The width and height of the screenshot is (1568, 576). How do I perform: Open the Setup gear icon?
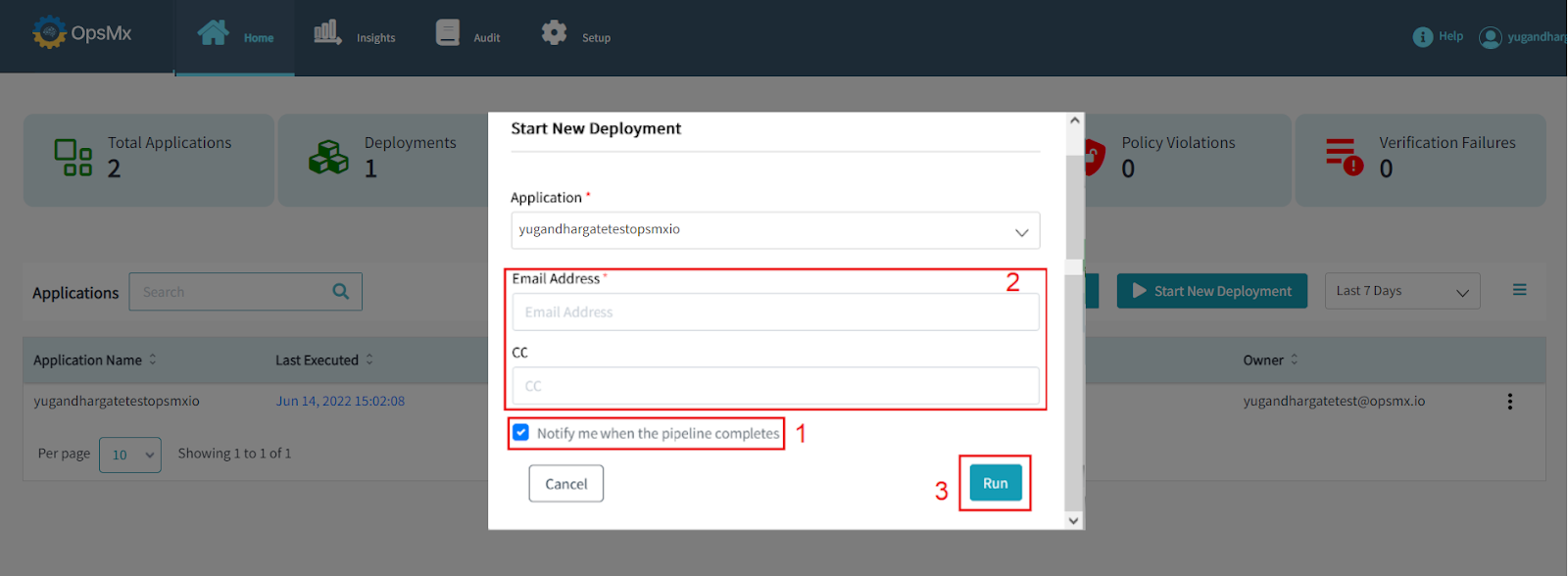click(x=555, y=33)
